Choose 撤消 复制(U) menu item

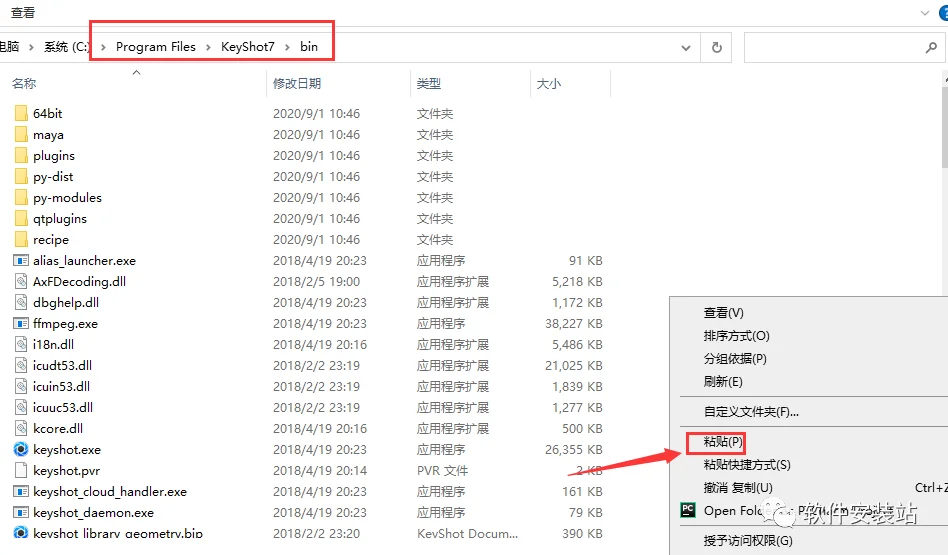(738, 487)
